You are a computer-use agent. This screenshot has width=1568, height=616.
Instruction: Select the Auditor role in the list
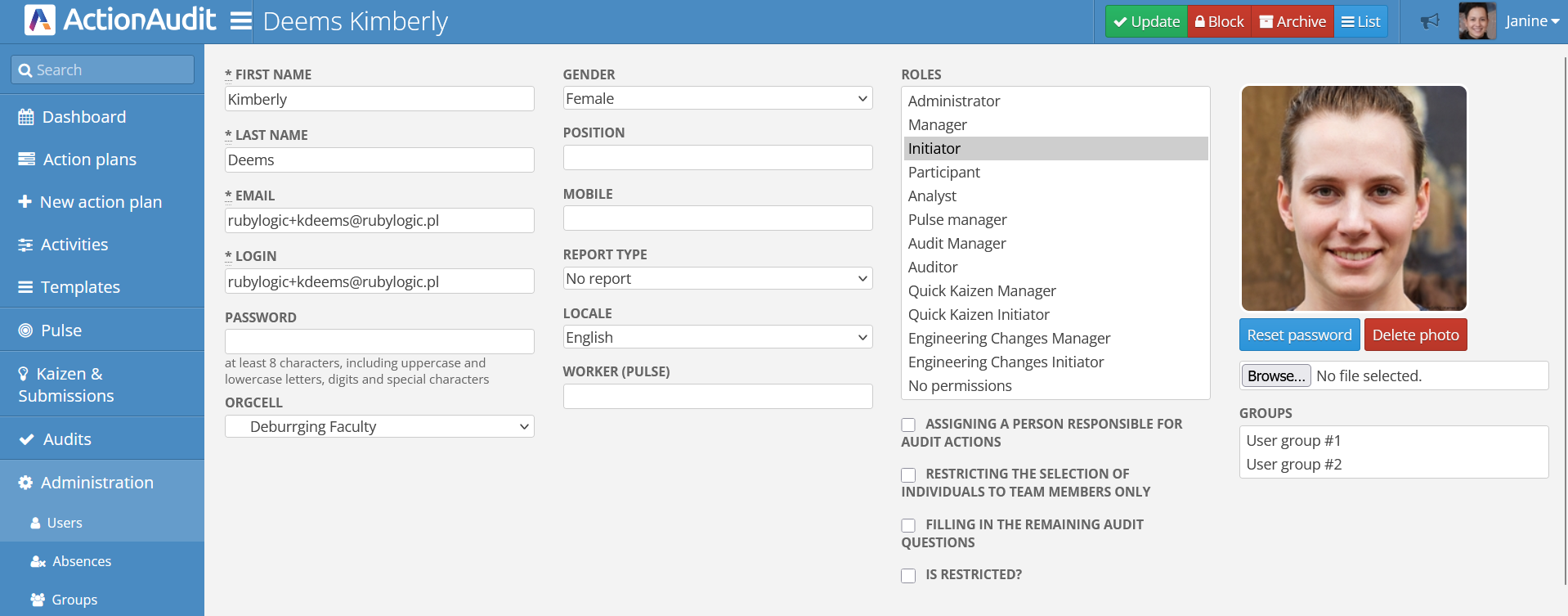(933, 268)
